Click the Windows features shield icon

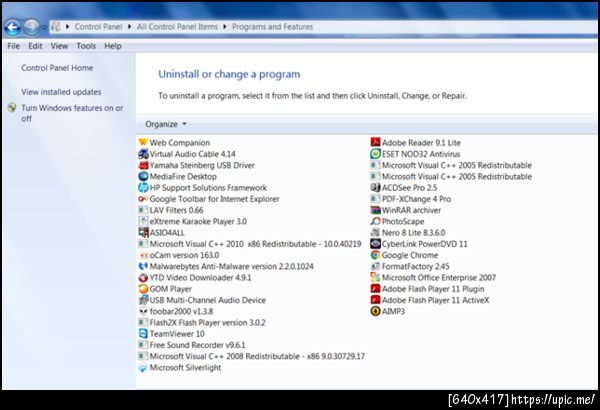[x=12, y=108]
